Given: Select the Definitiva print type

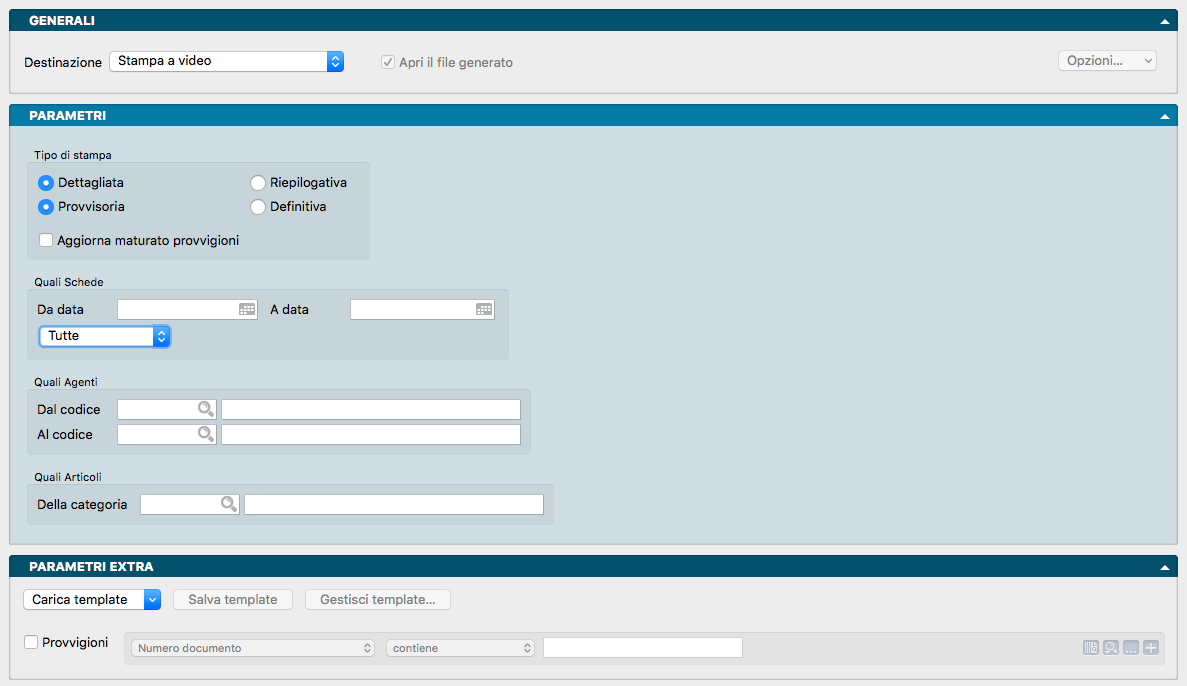Looking at the screenshot, I should pos(258,207).
